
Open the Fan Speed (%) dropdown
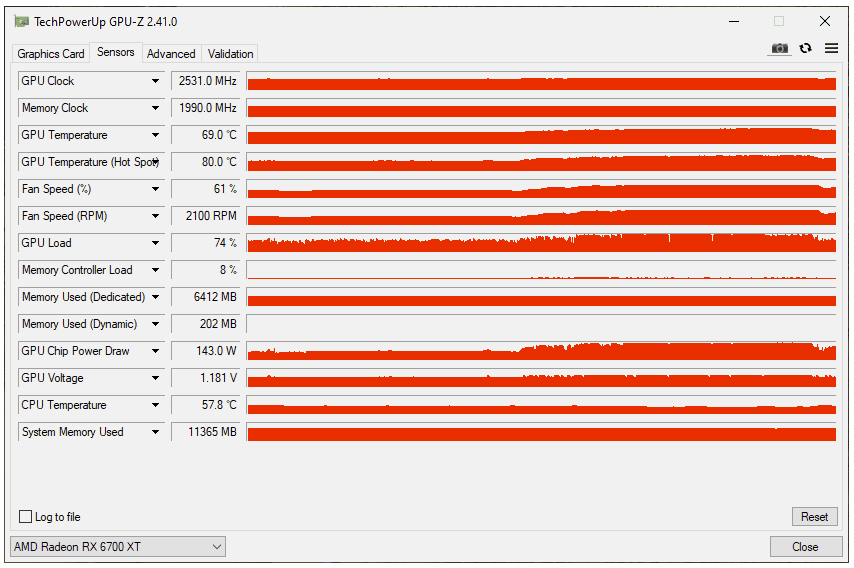[155, 189]
